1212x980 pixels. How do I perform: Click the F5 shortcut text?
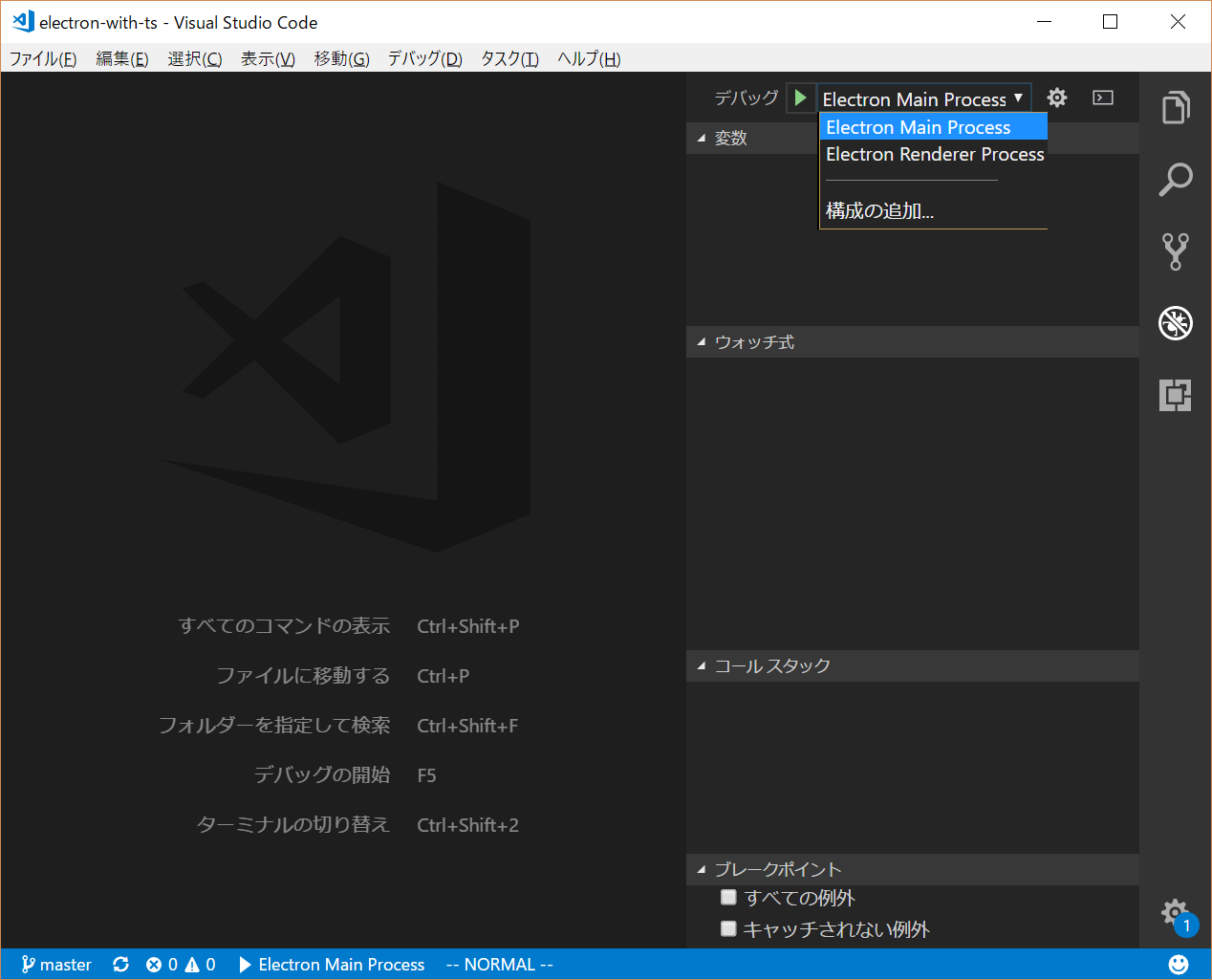tap(426, 775)
